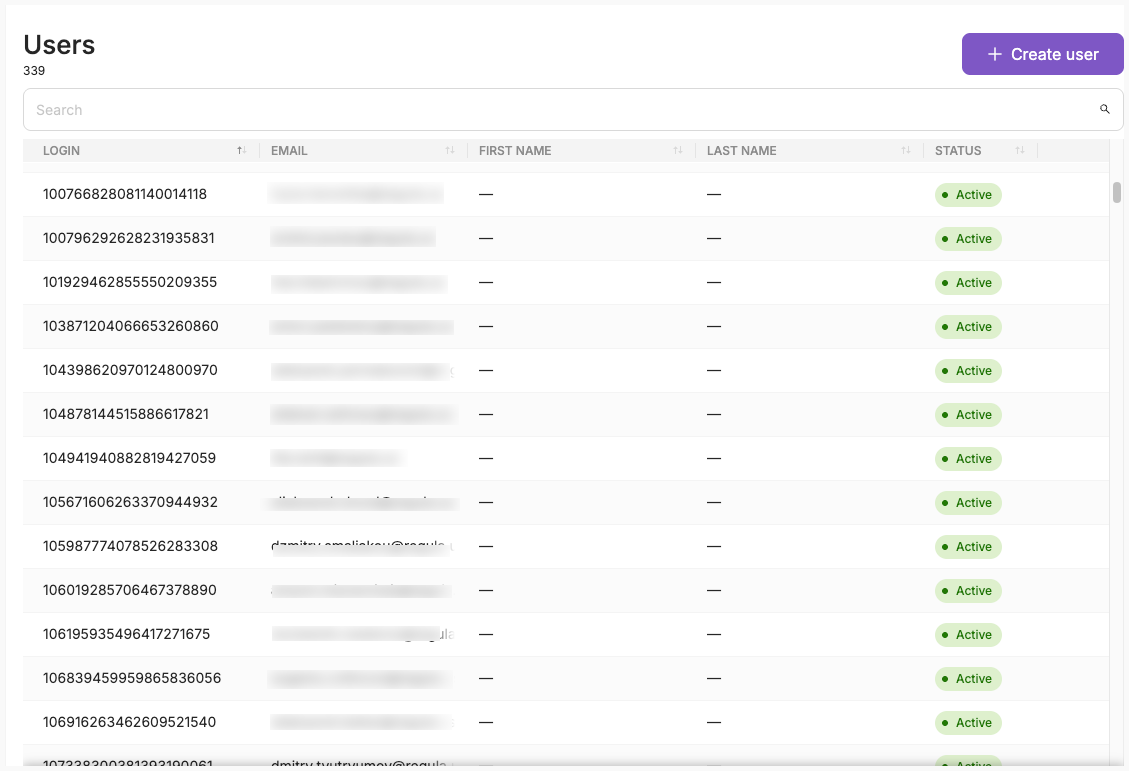Sort by the STATUS column arrows
1129x771 pixels.
[x=1020, y=150]
